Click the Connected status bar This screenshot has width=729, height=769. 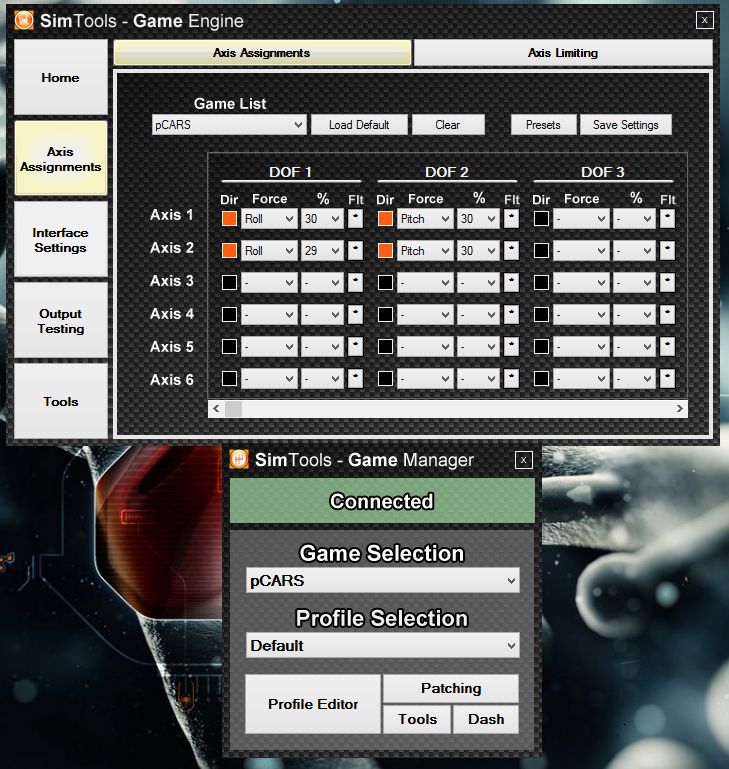(x=382, y=501)
